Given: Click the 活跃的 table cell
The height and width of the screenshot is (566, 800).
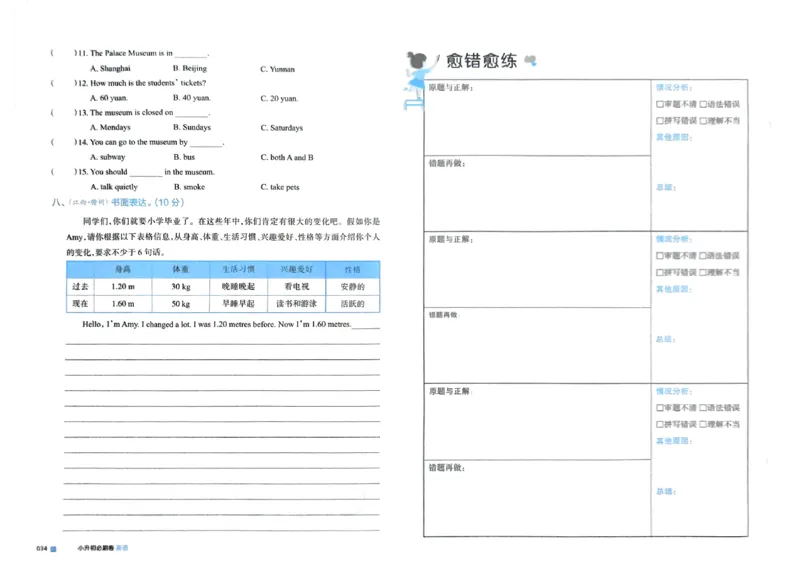Looking at the screenshot, I should (353, 304).
